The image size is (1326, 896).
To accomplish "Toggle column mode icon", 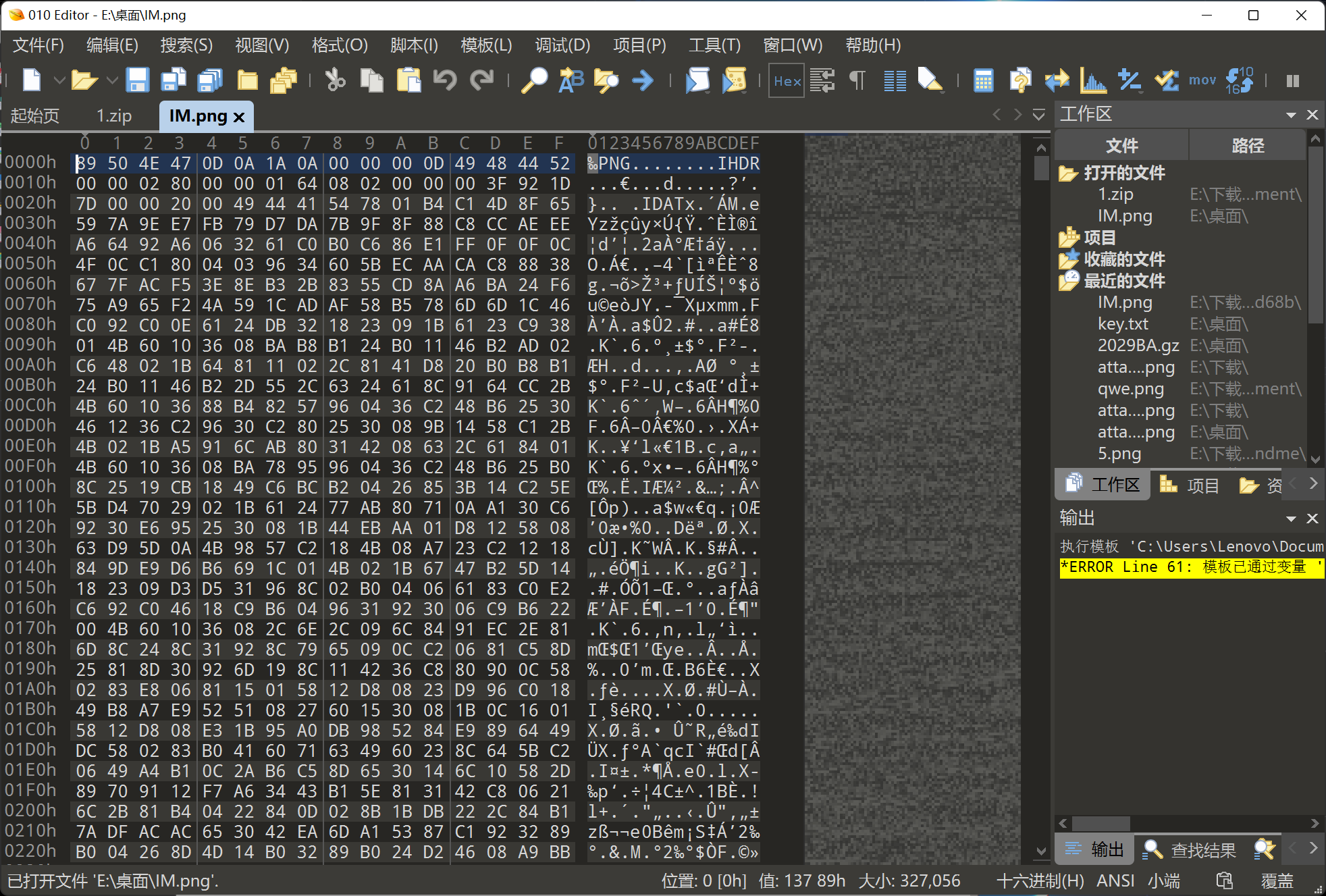I will (895, 80).
